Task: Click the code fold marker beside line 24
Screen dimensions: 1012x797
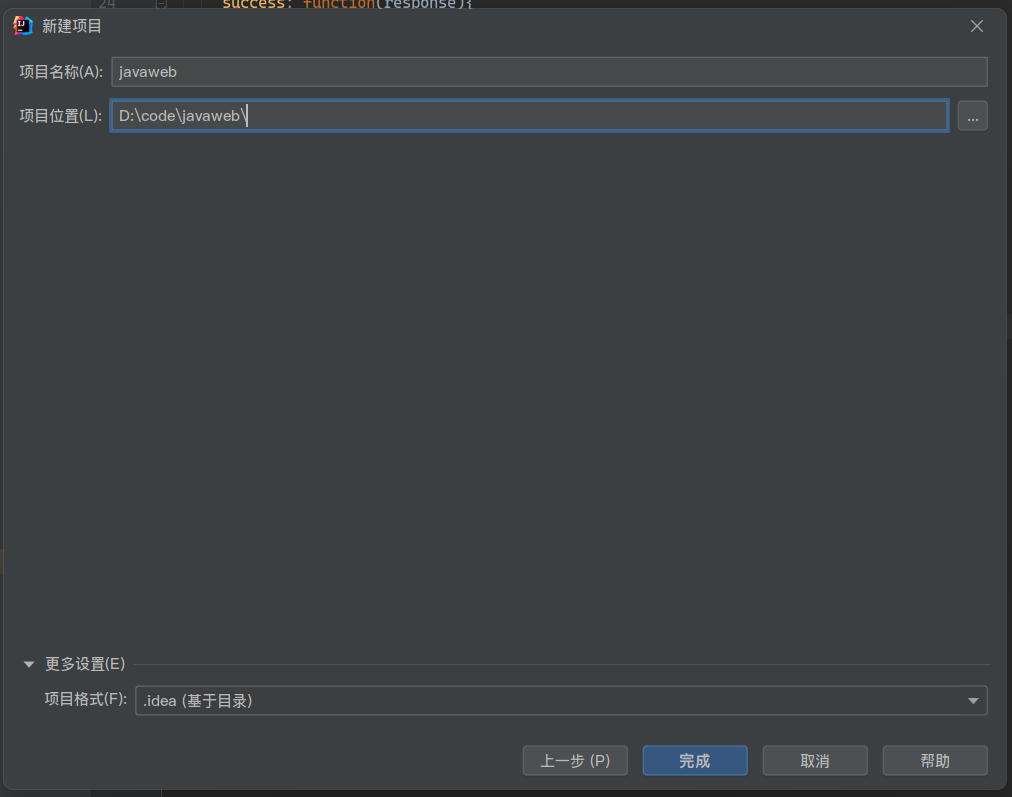Action: click(161, 4)
